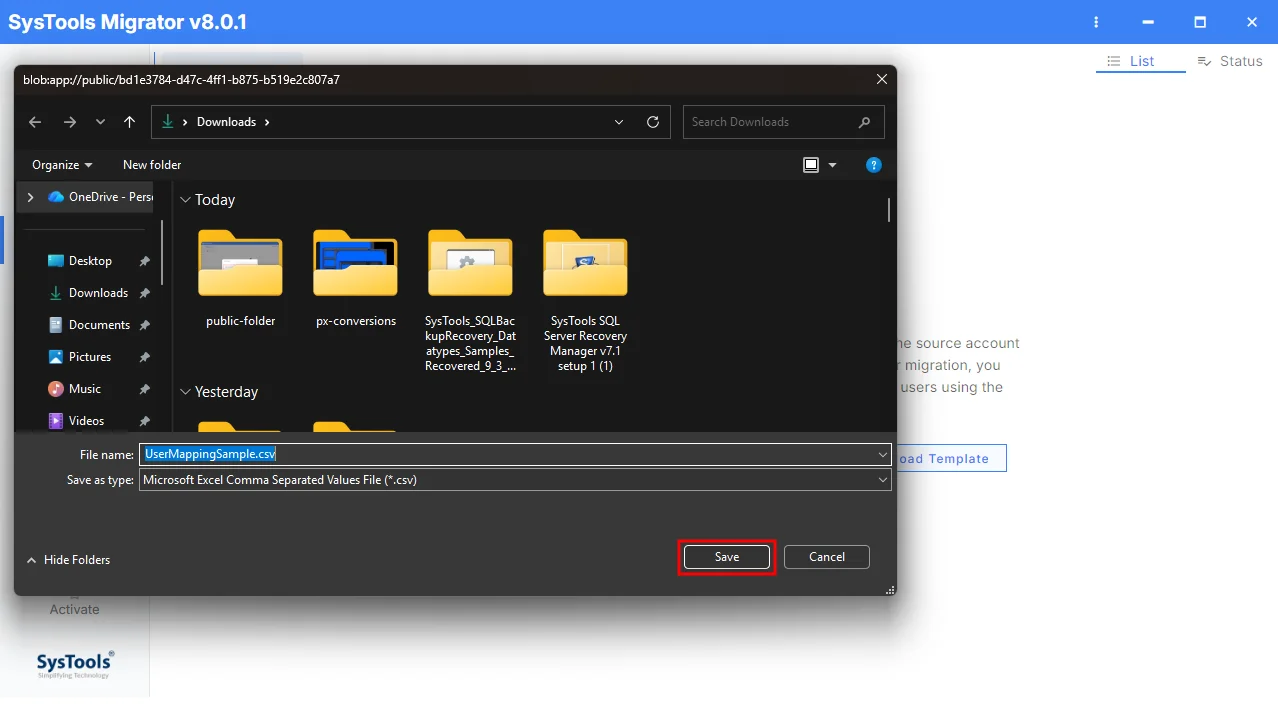Open the dialog help icon

(x=873, y=165)
